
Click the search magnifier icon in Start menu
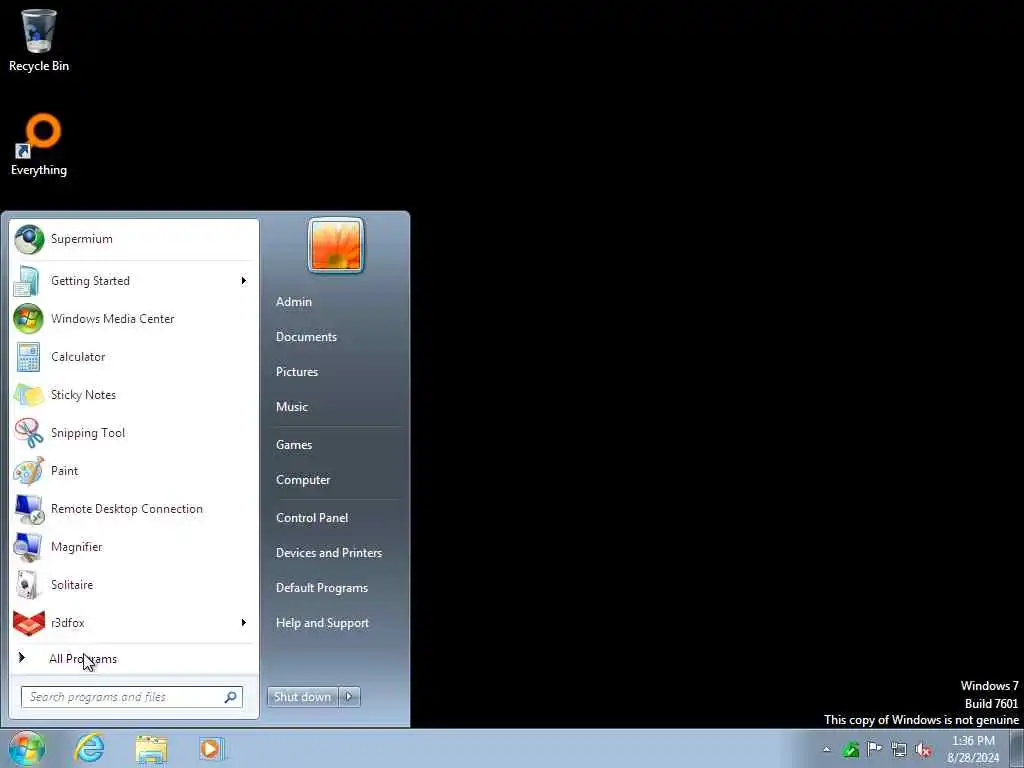pos(231,697)
